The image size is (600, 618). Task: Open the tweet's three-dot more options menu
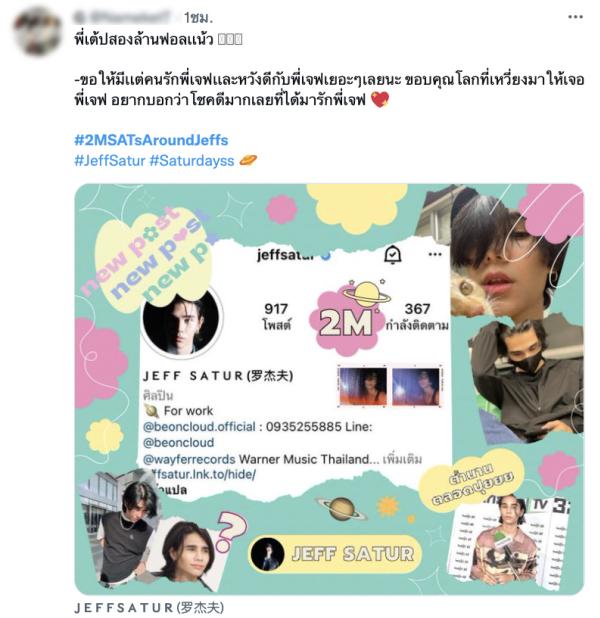[575, 17]
